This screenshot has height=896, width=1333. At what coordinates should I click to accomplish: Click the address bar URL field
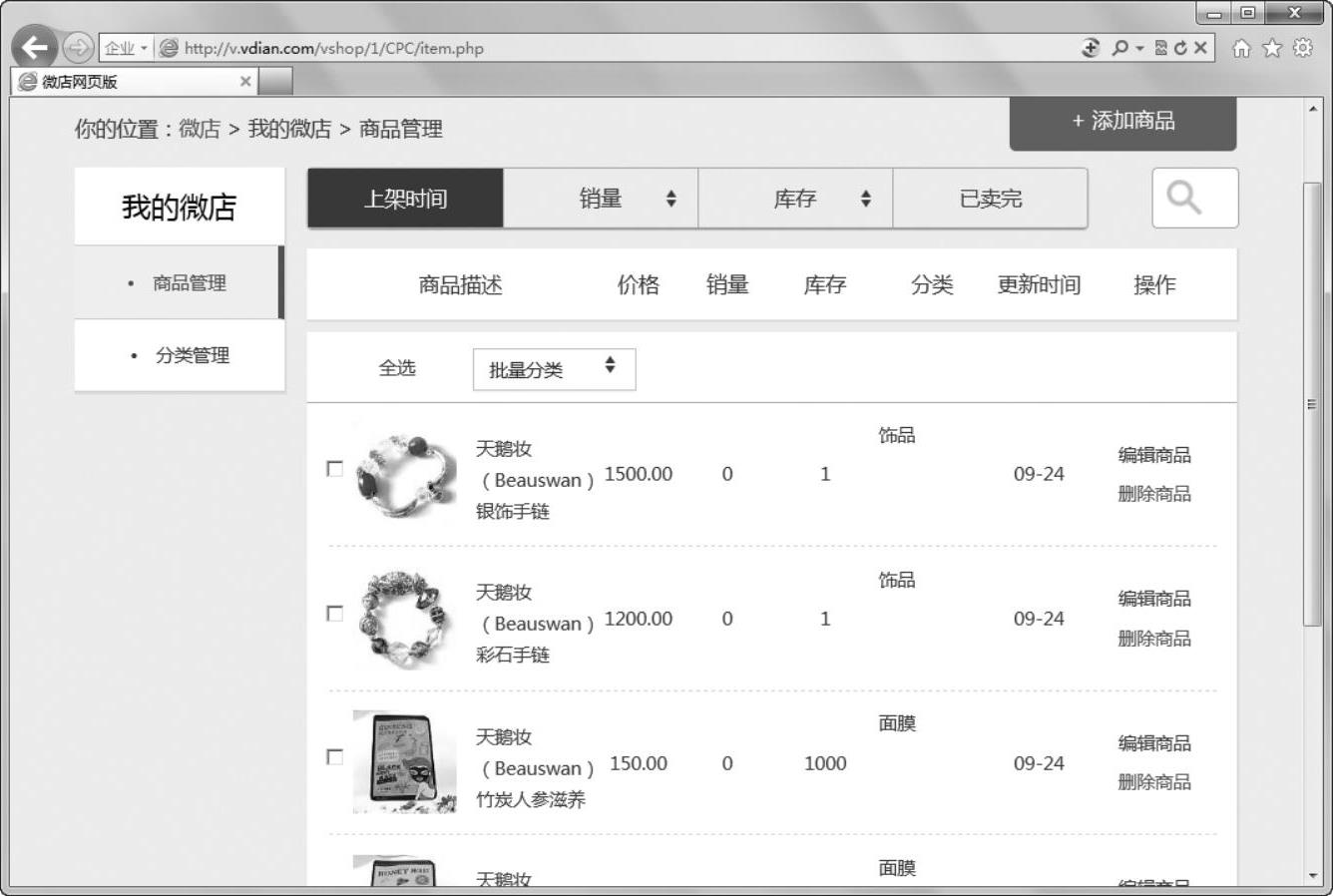[619, 48]
